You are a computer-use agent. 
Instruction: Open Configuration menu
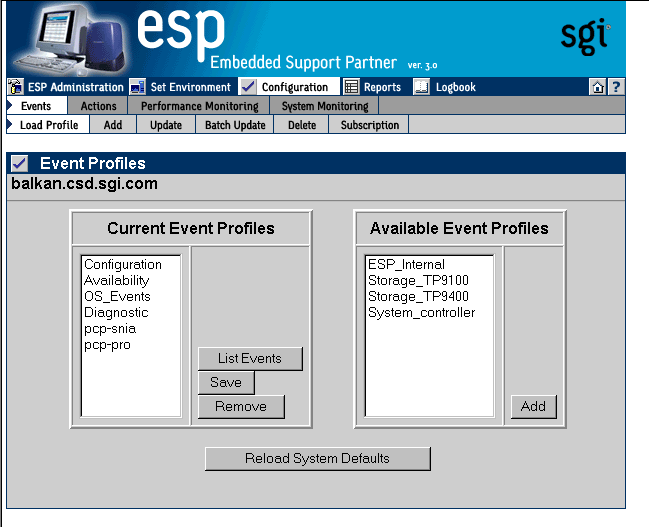click(295, 87)
